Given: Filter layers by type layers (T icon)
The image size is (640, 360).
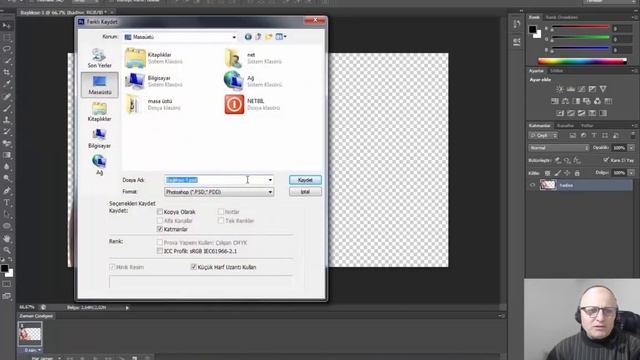Looking at the screenshot, I should (594, 136).
